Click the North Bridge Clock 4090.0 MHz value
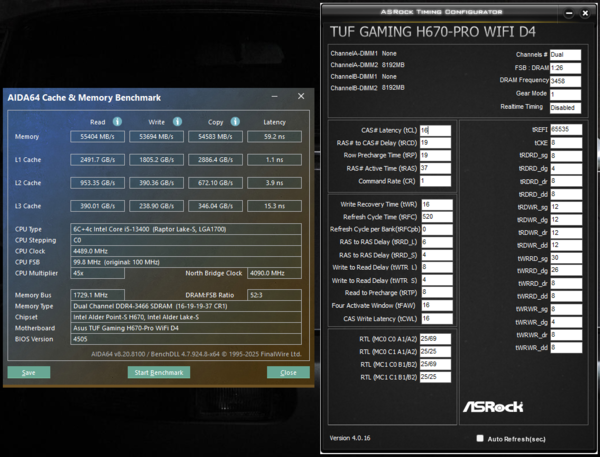 [274, 273]
